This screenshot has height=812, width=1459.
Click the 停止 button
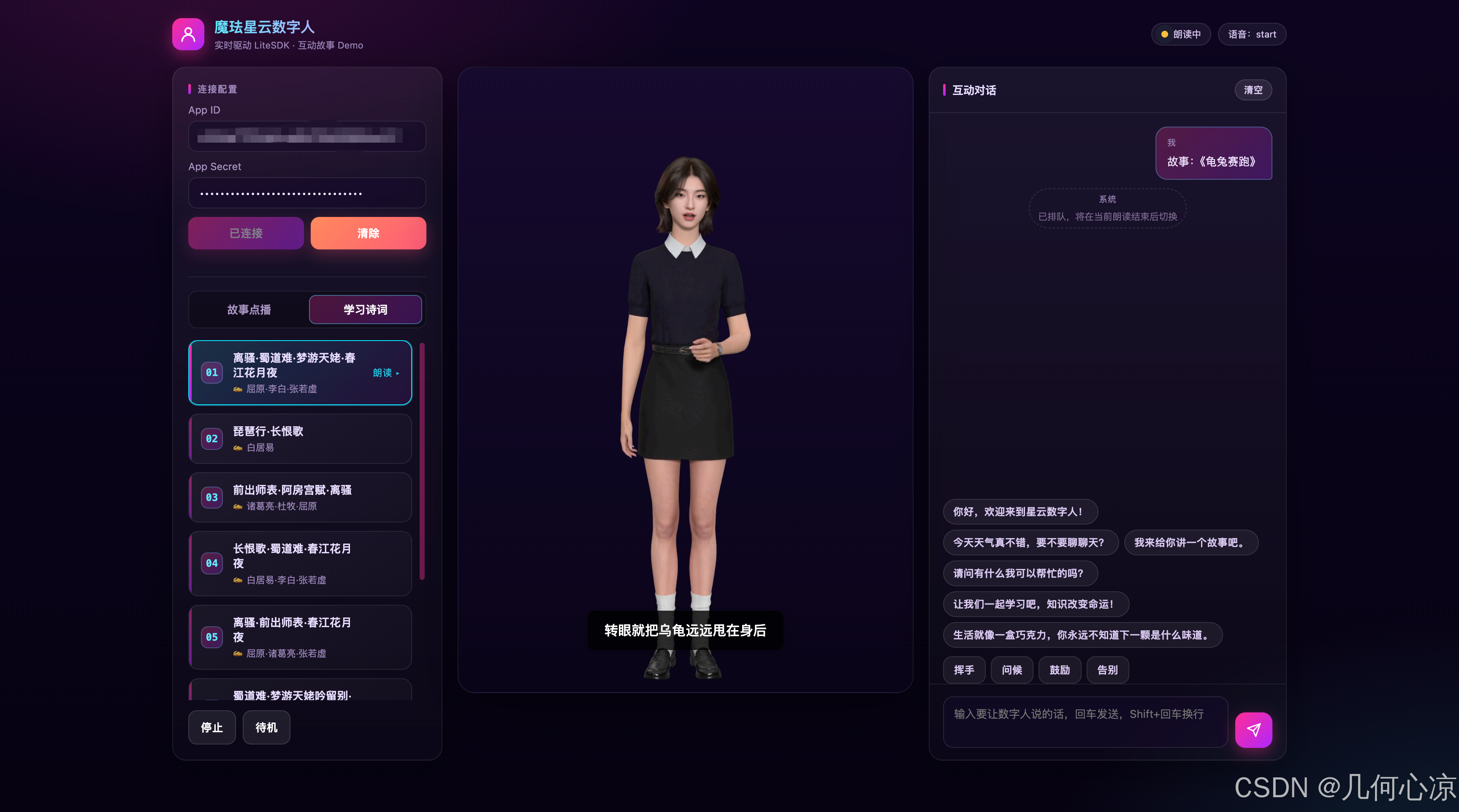[212, 728]
